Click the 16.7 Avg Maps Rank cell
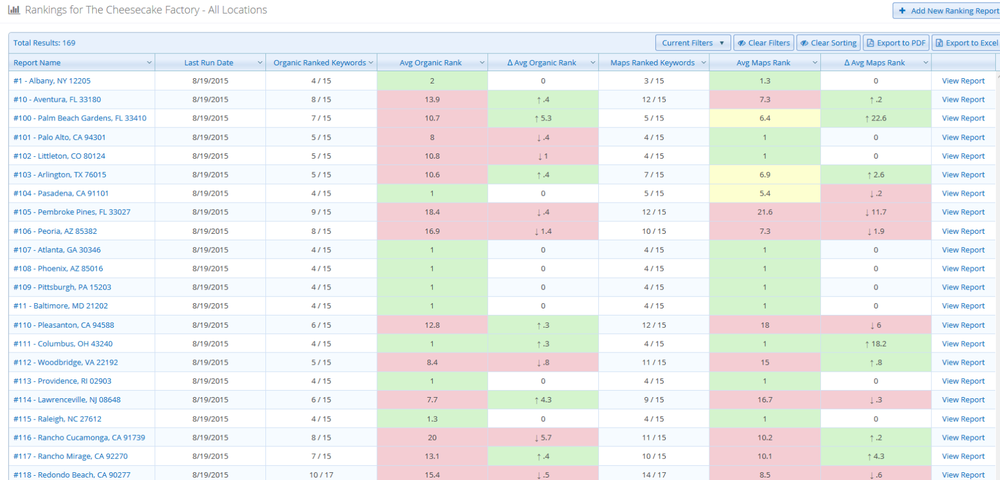The width and height of the screenshot is (1000, 480). pyautogui.click(x=765, y=400)
